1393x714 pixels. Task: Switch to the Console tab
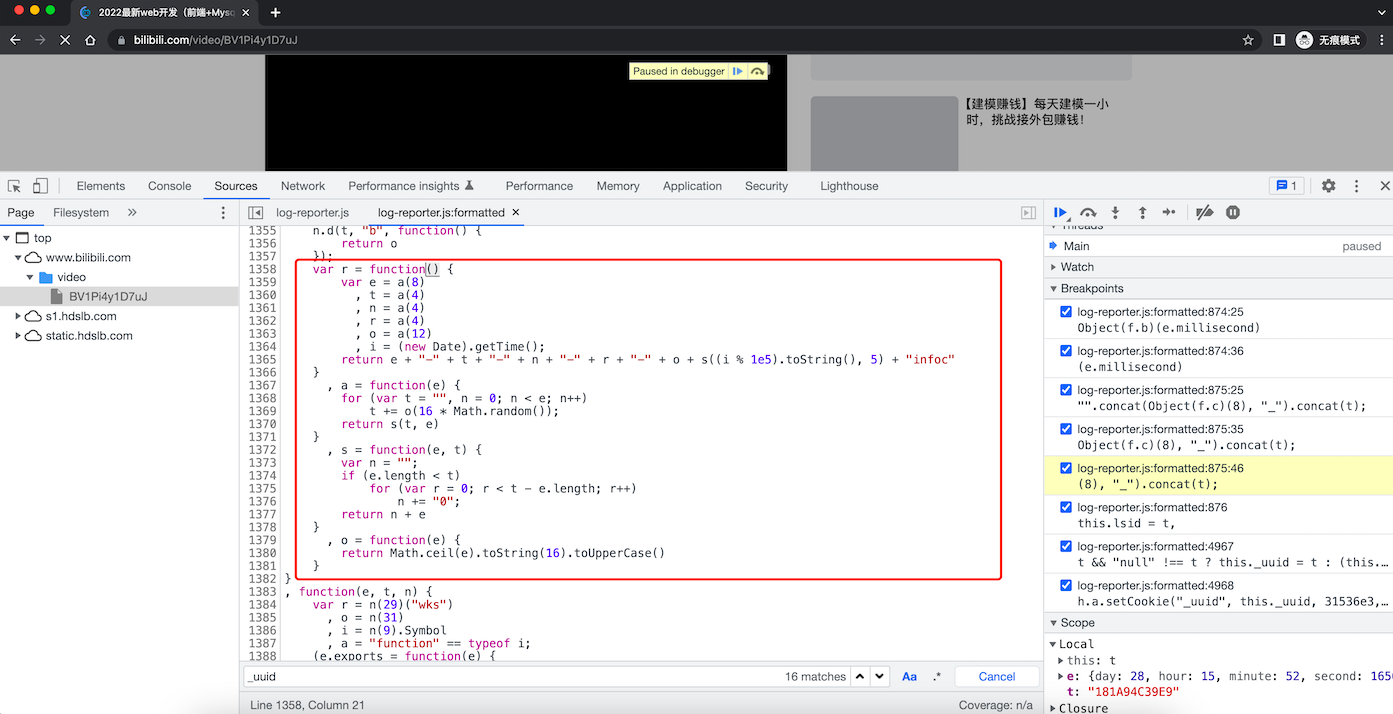[170, 186]
